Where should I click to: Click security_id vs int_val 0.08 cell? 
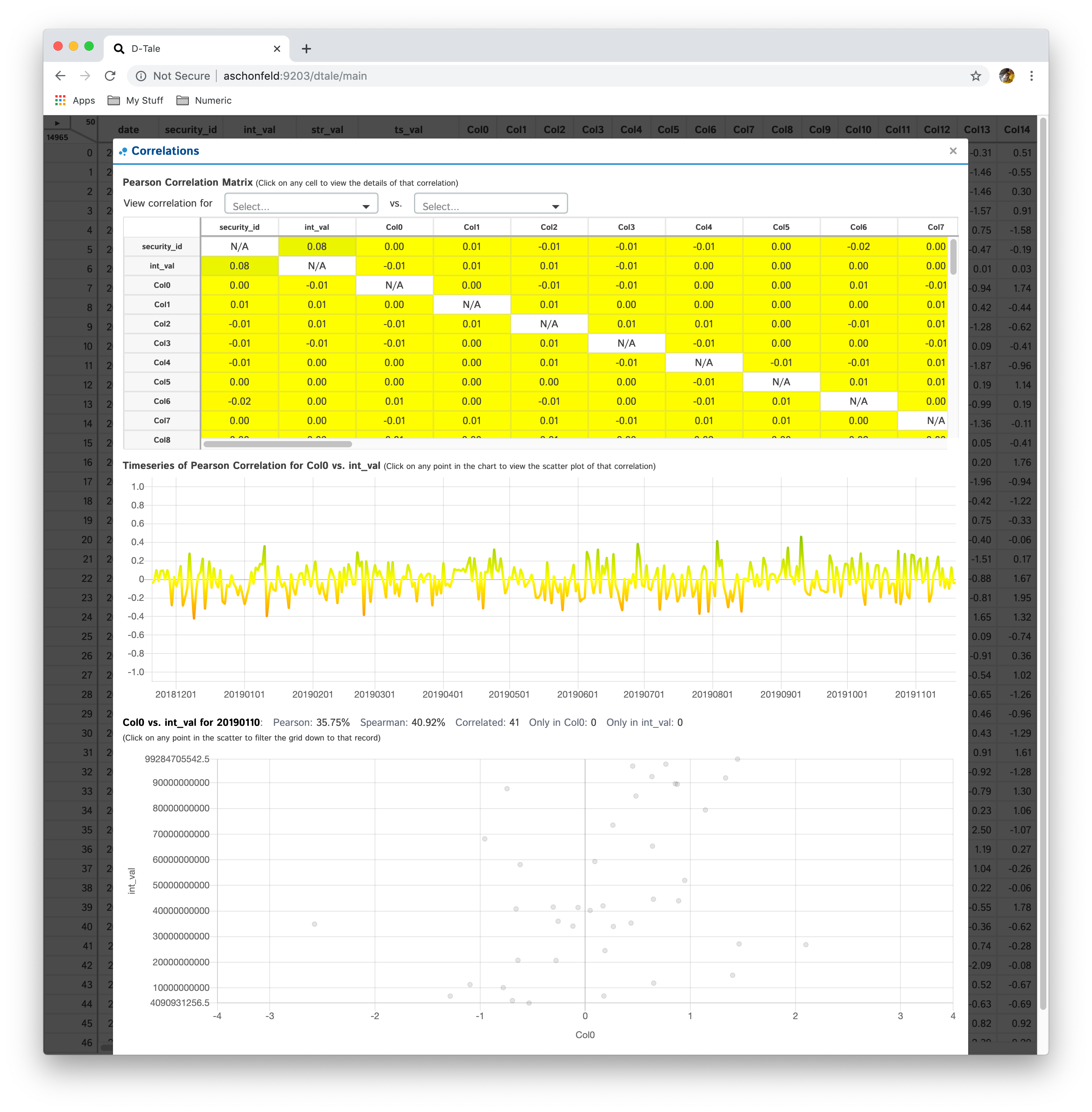point(317,246)
